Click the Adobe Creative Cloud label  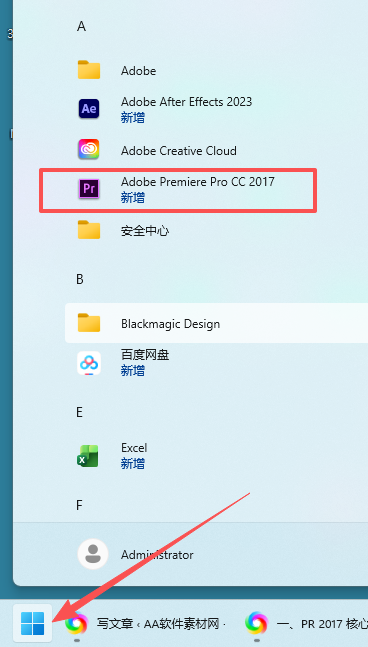point(179,151)
